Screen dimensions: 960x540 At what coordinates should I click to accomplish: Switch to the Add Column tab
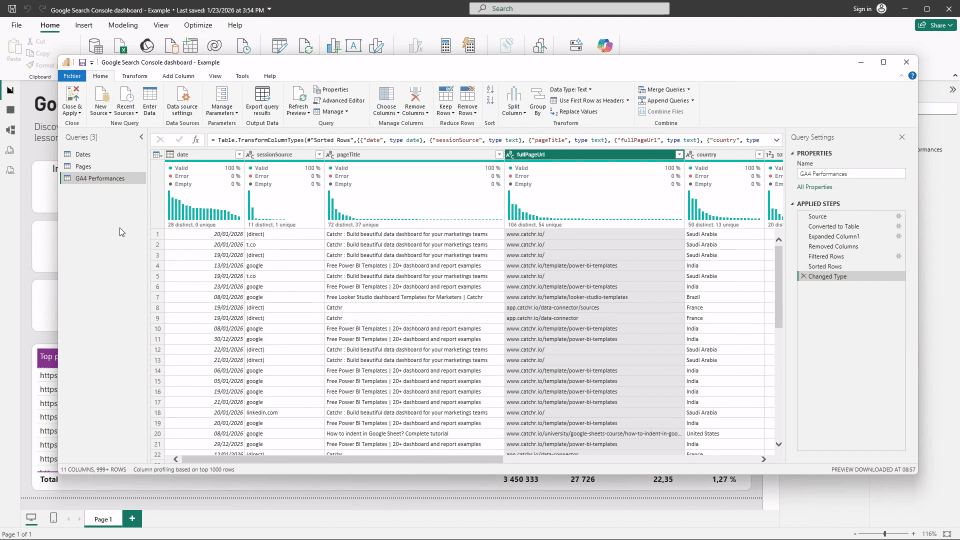click(x=178, y=76)
